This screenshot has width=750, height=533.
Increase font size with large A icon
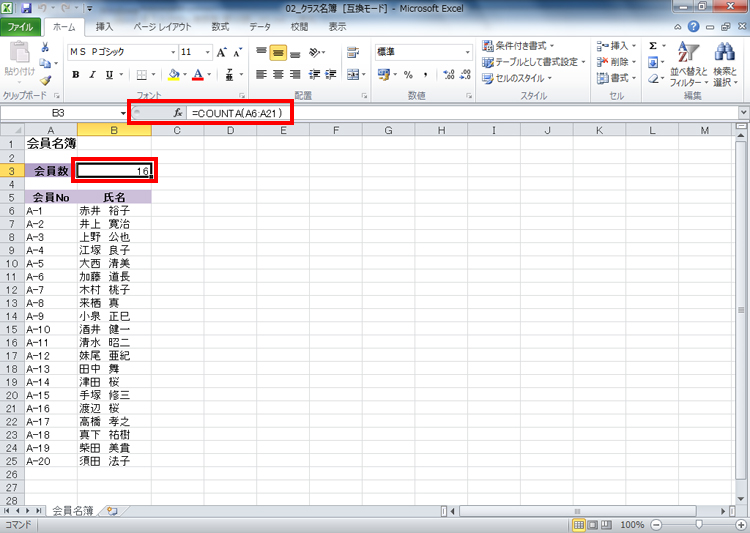click(221, 52)
